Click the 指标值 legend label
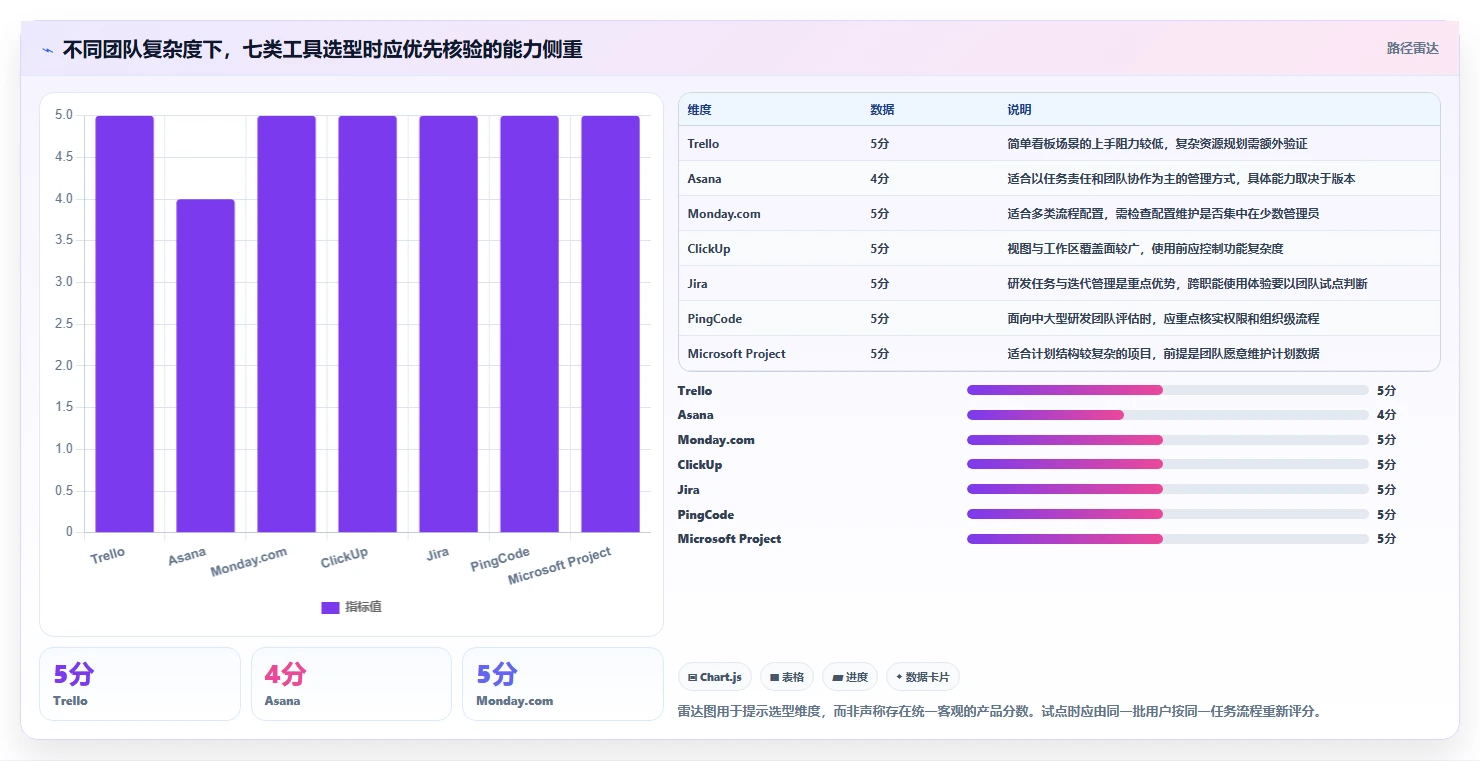 [363, 607]
